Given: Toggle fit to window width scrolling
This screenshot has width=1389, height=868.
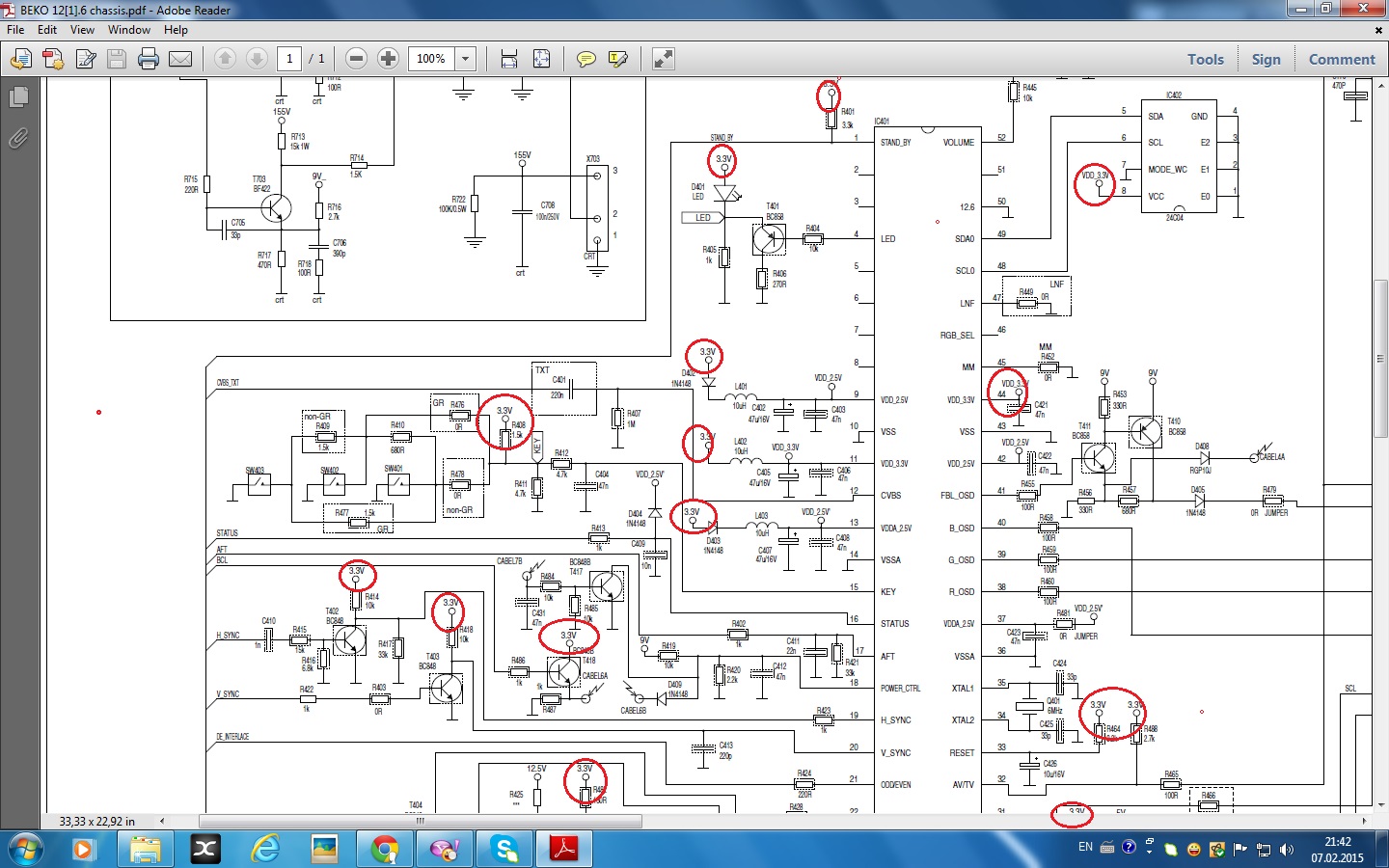Looking at the screenshot, I should 509,59.
